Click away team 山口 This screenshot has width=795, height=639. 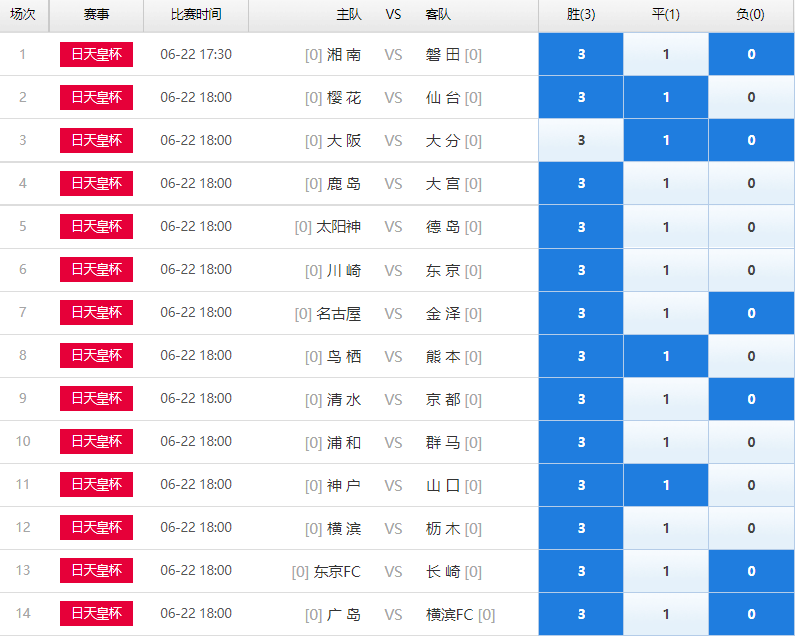443,486
